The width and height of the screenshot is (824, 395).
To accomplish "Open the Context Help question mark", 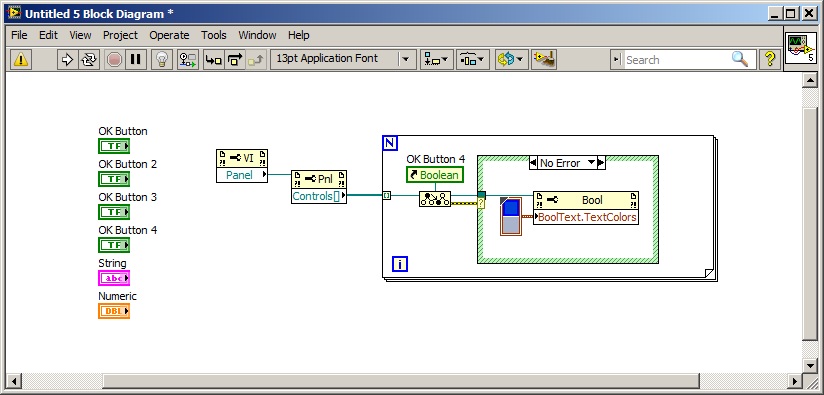I will (770, 59).
